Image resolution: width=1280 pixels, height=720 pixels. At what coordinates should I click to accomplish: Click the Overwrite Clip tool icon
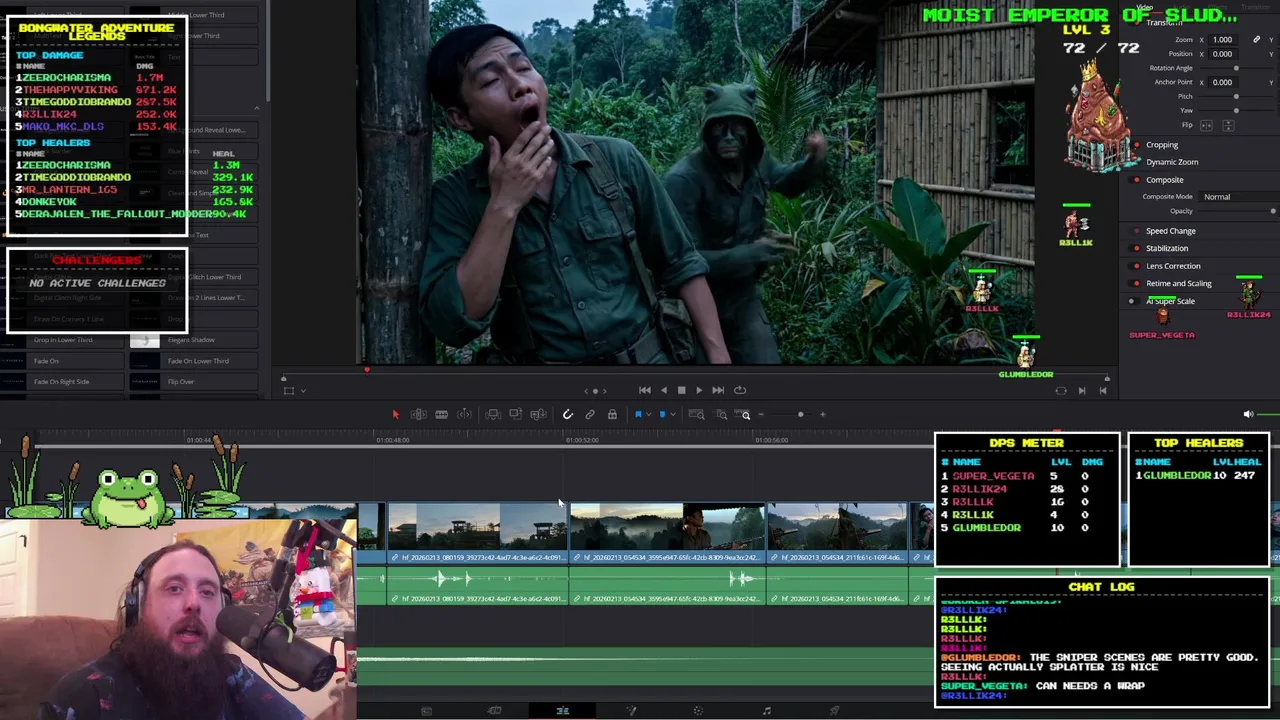(515, 414)
